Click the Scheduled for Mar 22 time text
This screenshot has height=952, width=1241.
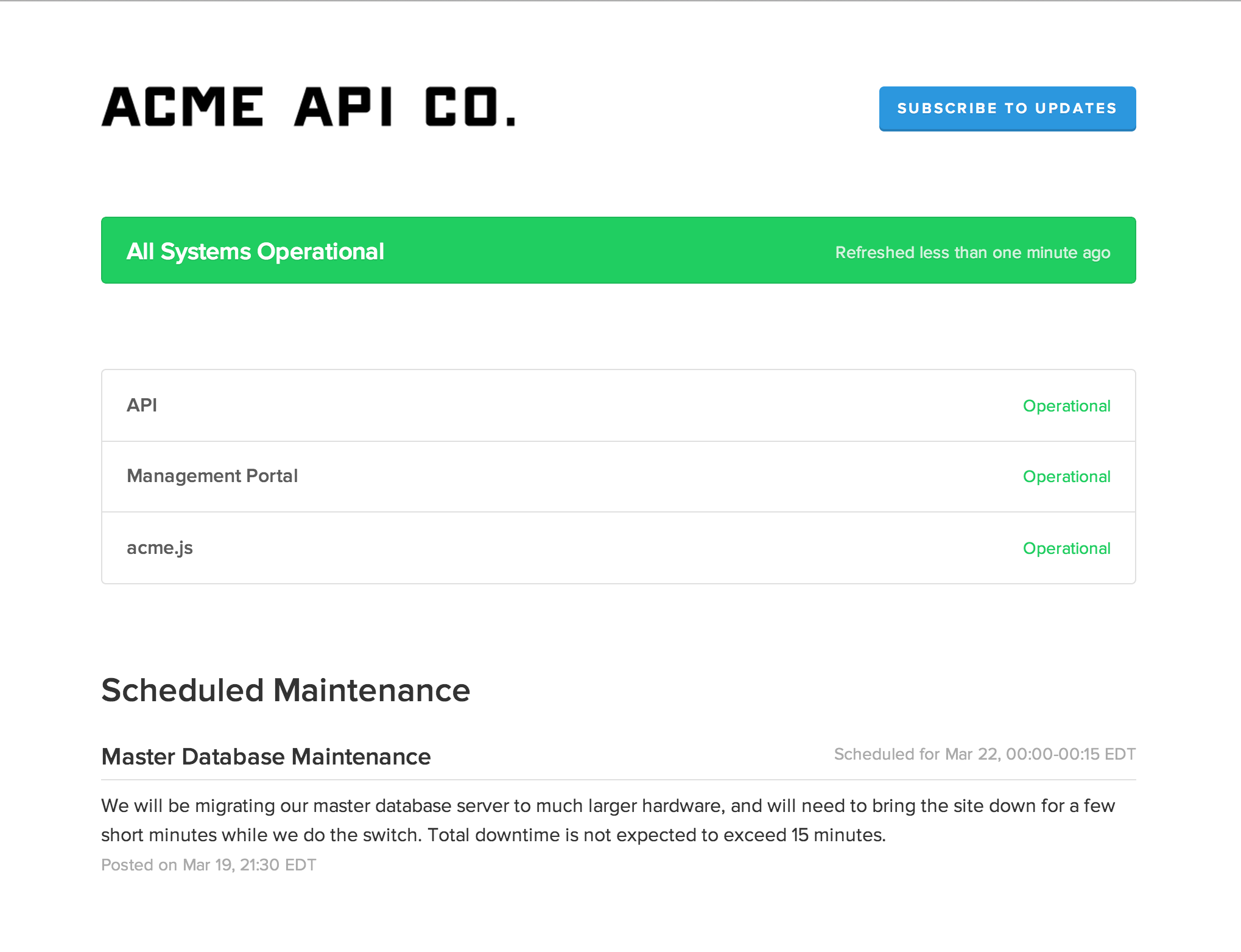[985, 754]
